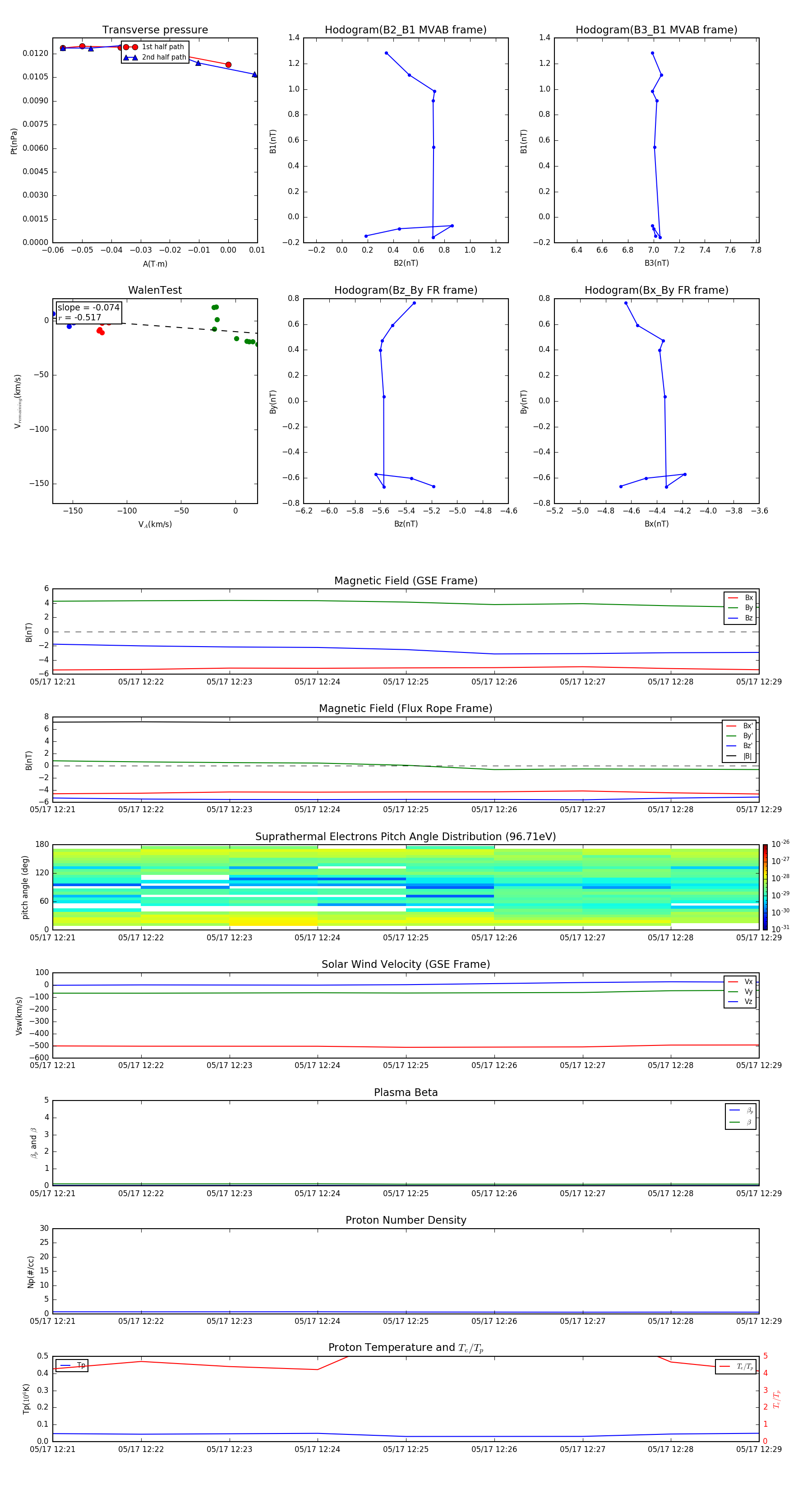Click the 'A(T·m)' x-axis label
Viewport: 812px width, 1489px height.
tap(155, 264)
